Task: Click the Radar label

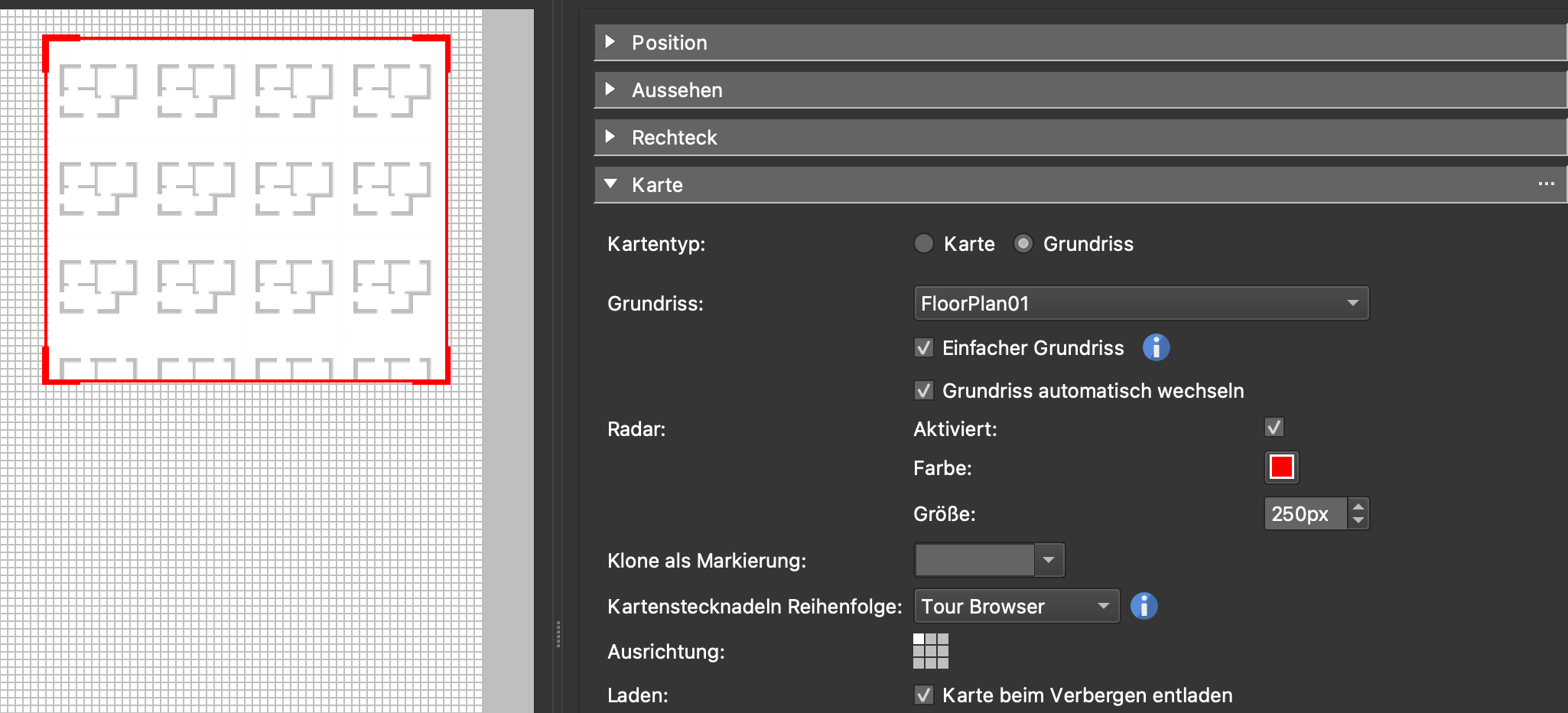Action: tap(636, 429)
